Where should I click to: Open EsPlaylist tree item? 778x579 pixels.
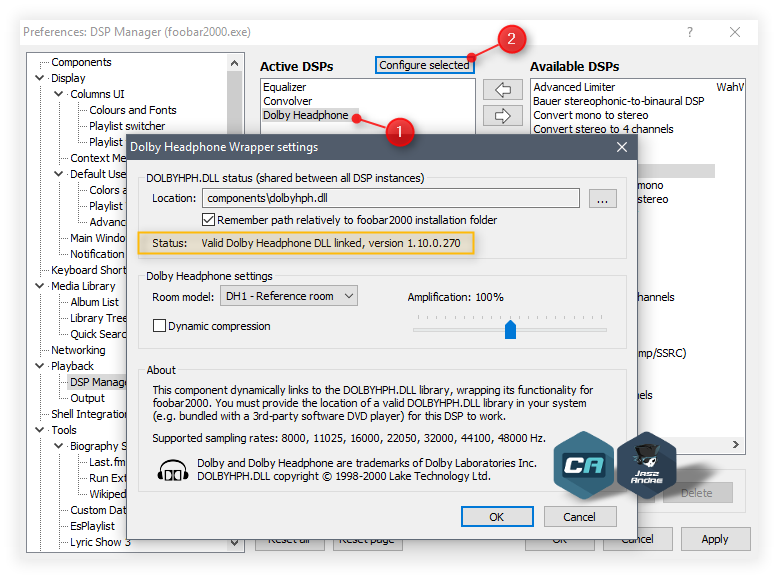[92, 526]
